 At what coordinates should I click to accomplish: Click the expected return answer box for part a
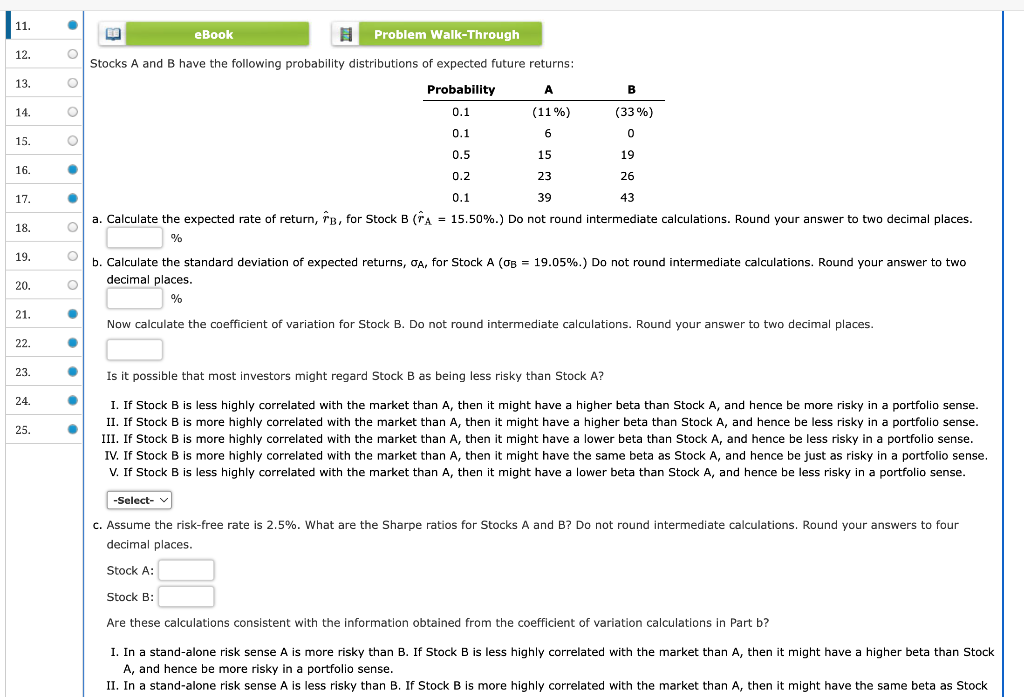136,237
